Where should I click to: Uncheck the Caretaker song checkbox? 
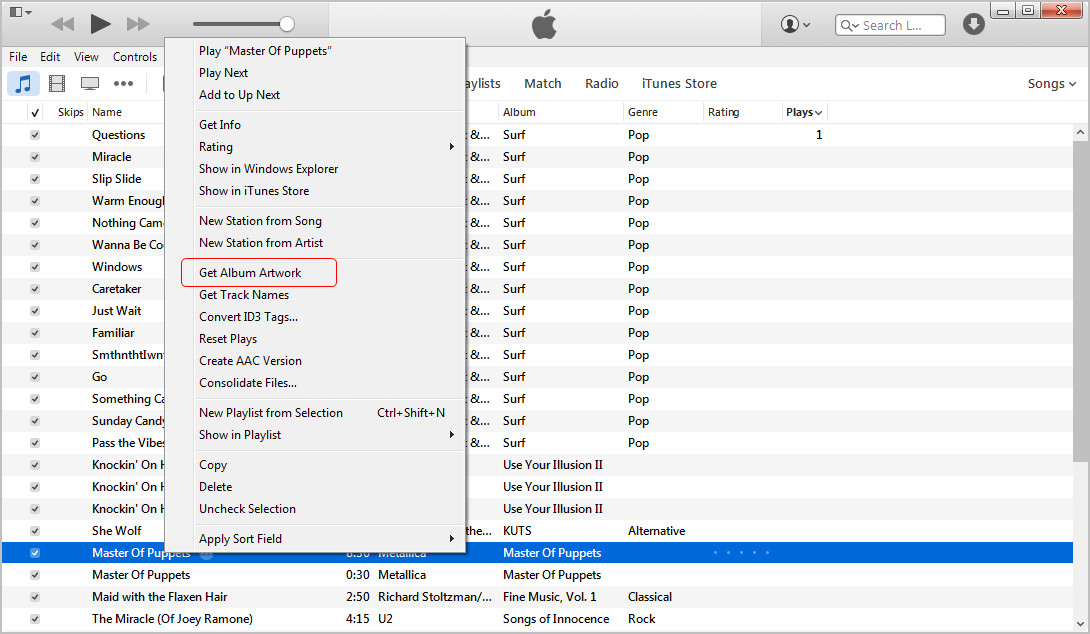click(35, 288)
